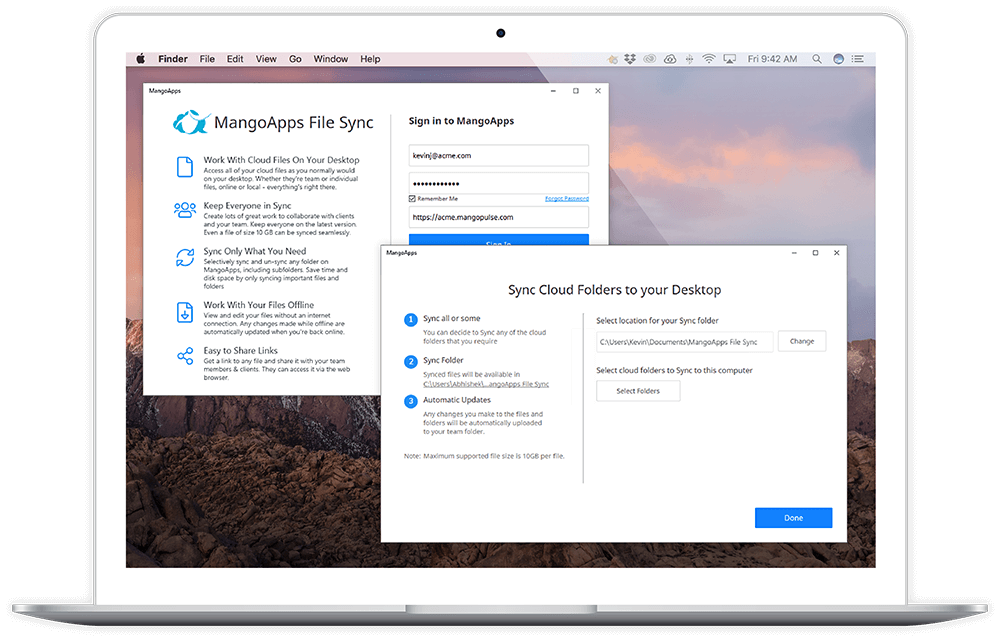This screenshot has height=639, width=1000.
Task: Open the Creative Cloud menu bar icon
Action: pyautogui.click(x=650, y=59)
